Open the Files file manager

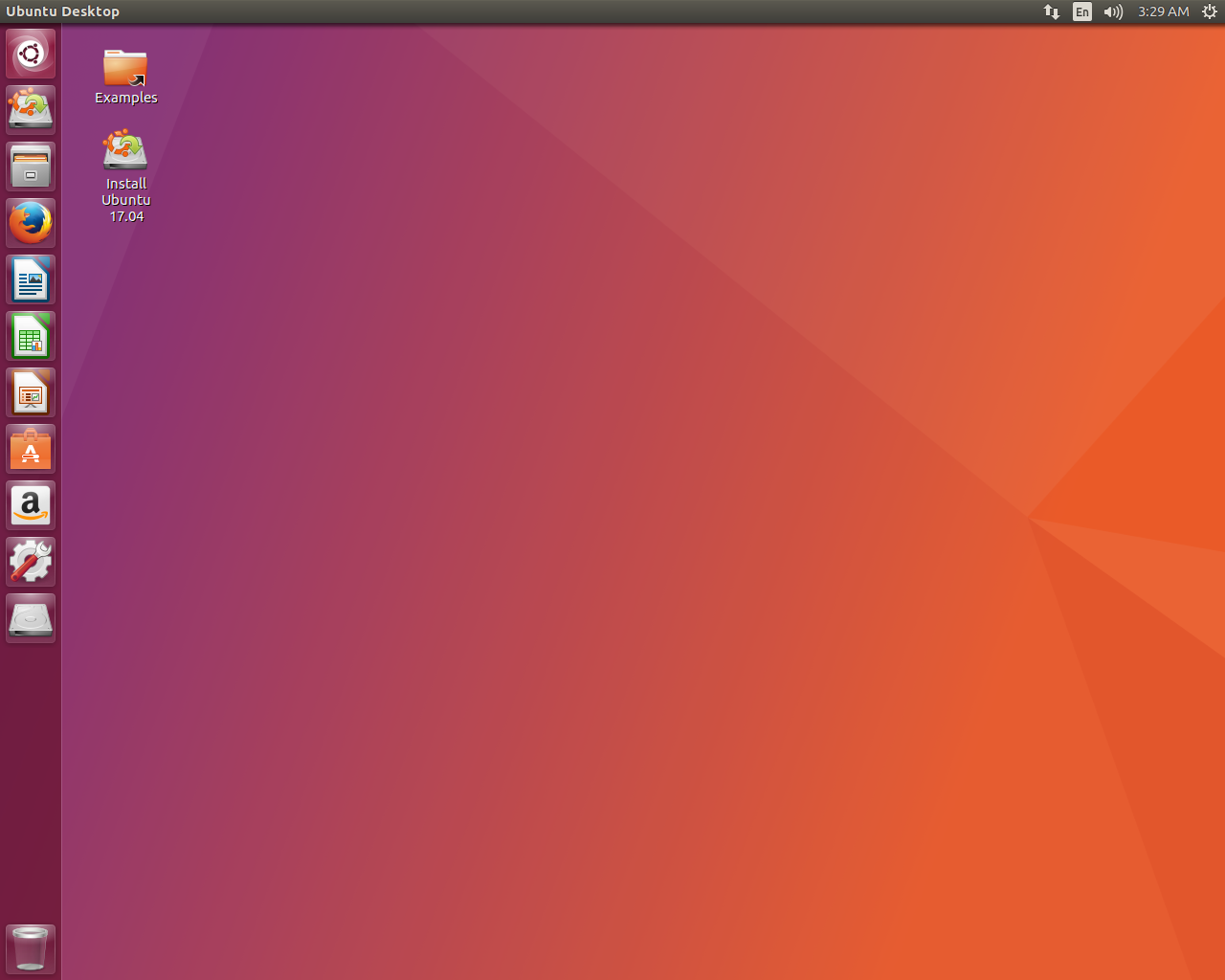[30, 166]
